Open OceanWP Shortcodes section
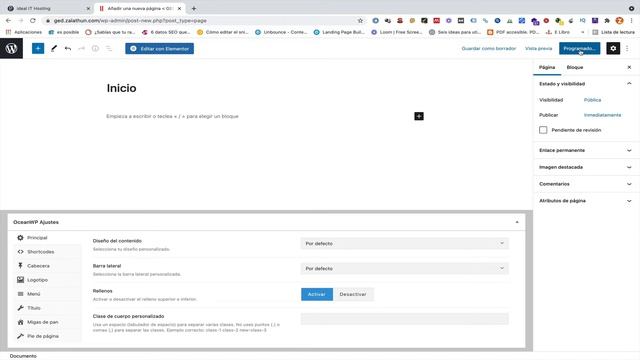This screenshot has width=640, height=360. coord(40,252)
